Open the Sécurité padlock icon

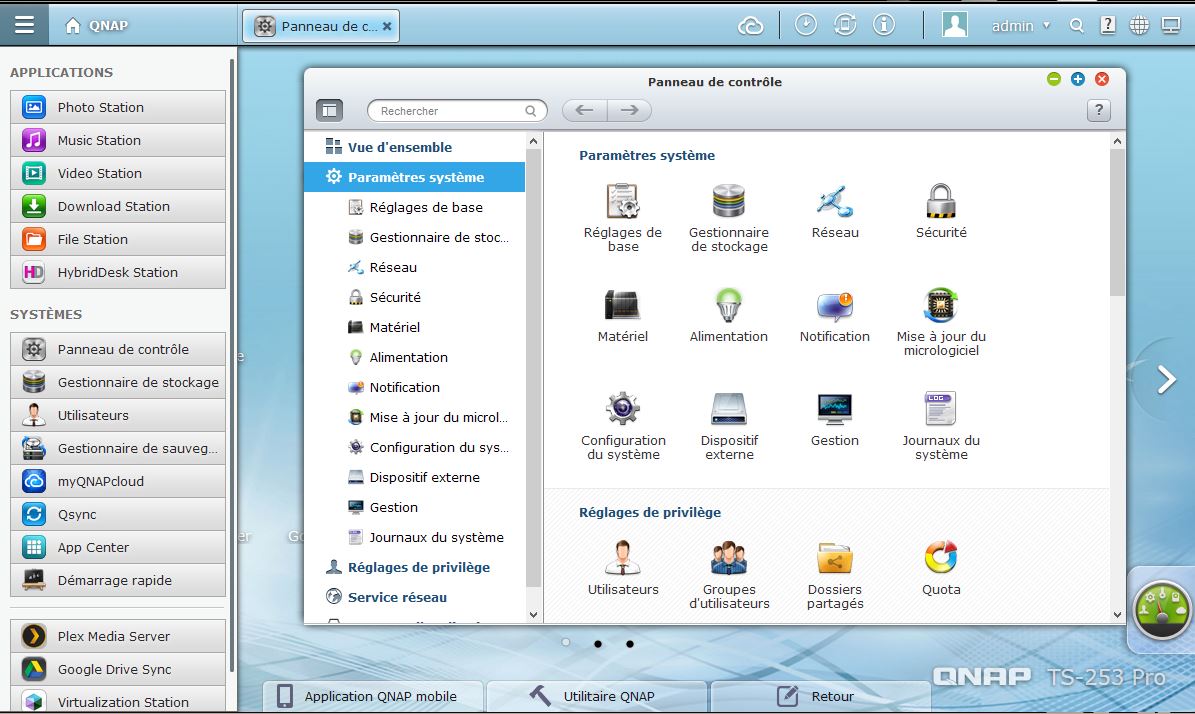(941, 201)
